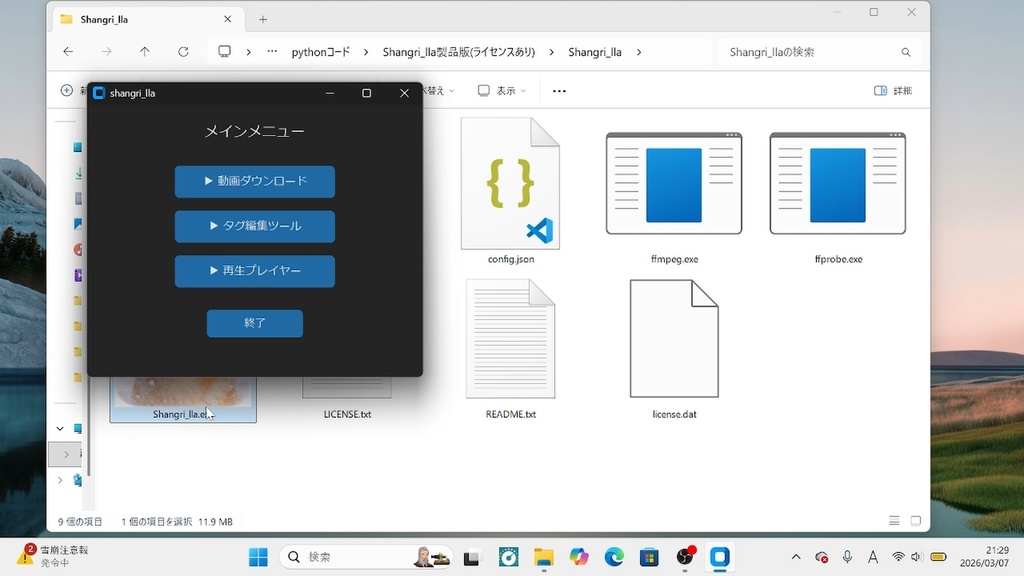Viewport: 1024px width, 576px height.
Task: Open File Explorer from taskbar
Action: point(543,557)
